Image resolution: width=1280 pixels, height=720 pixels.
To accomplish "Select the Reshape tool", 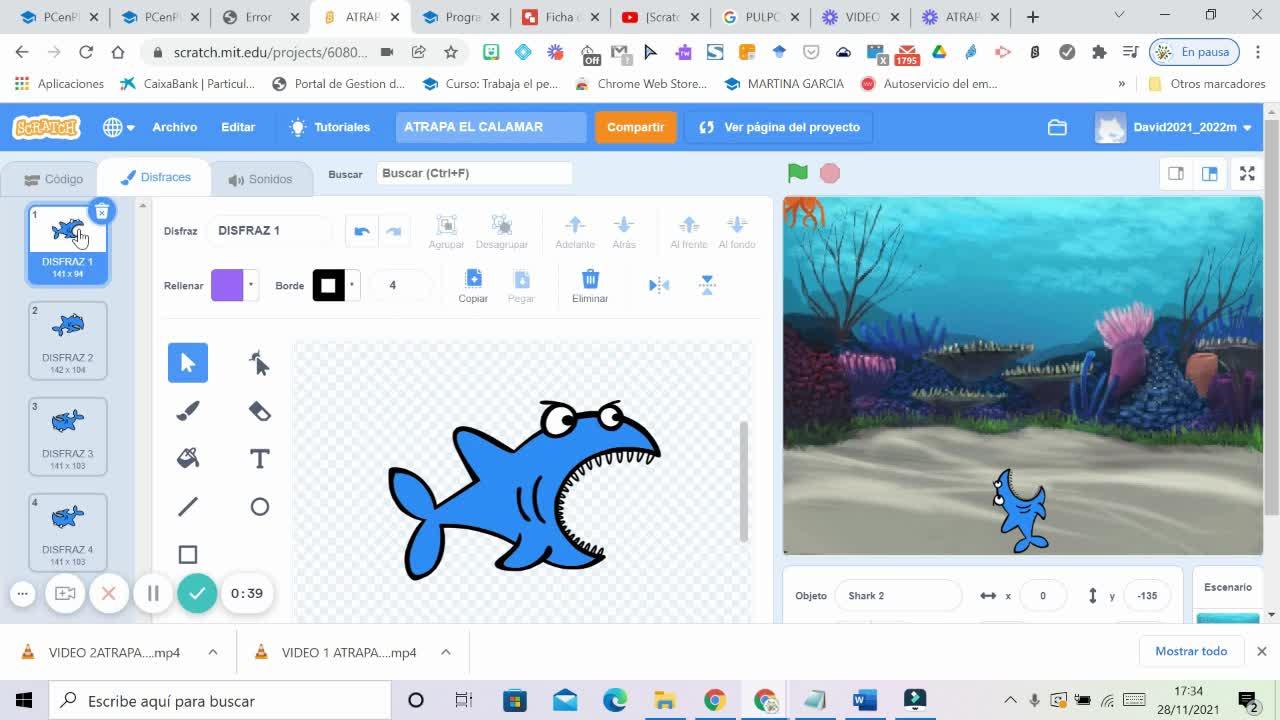I will point(259,363).
